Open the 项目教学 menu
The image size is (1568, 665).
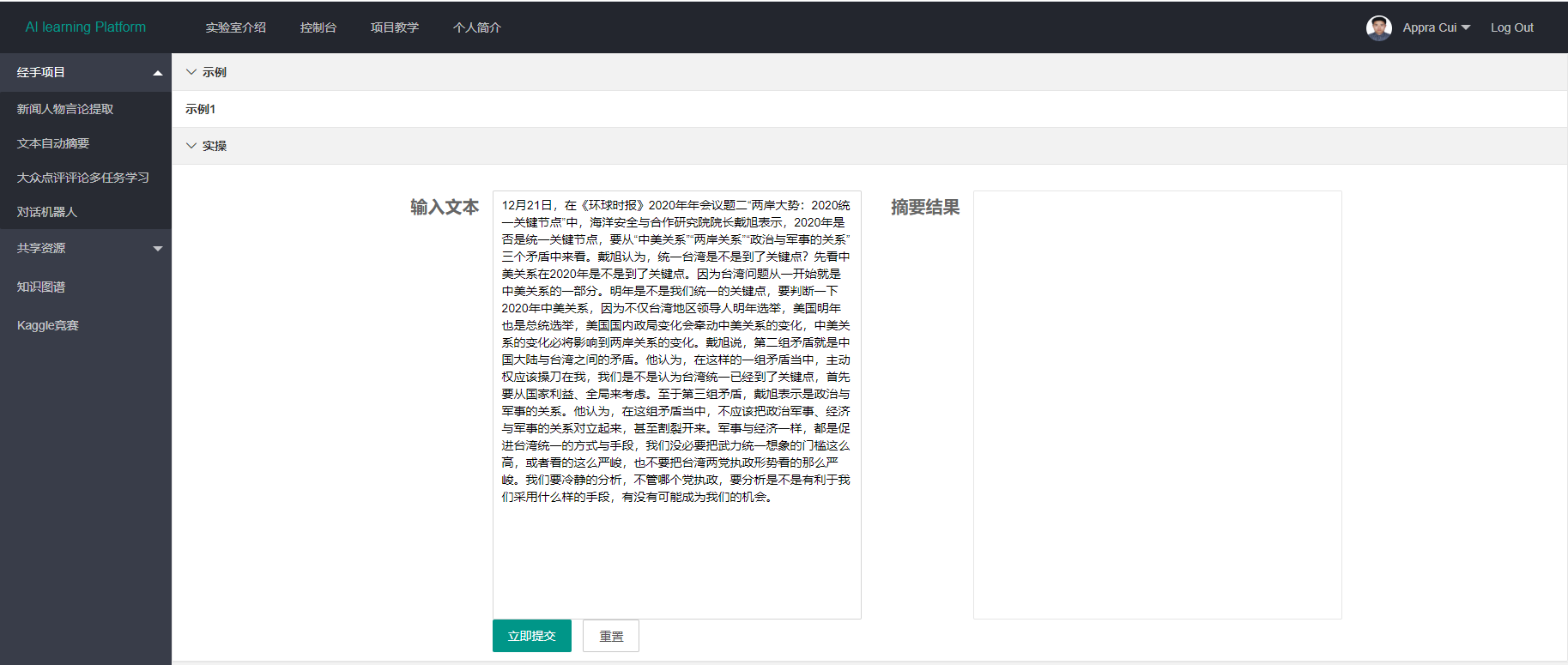(395, 27)
